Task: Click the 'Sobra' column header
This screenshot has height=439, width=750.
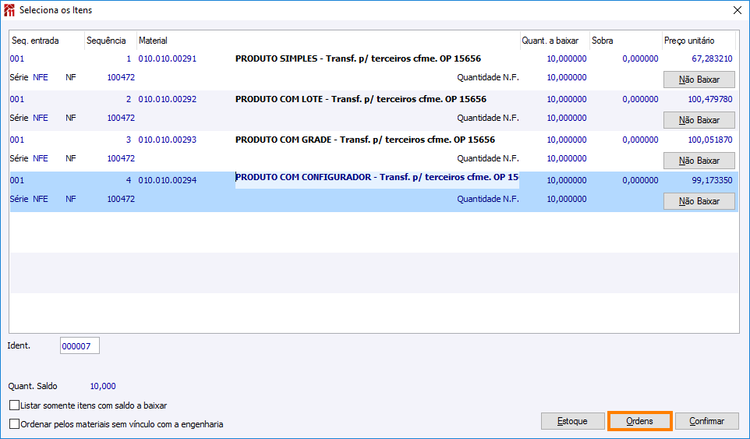Action: 626,41
